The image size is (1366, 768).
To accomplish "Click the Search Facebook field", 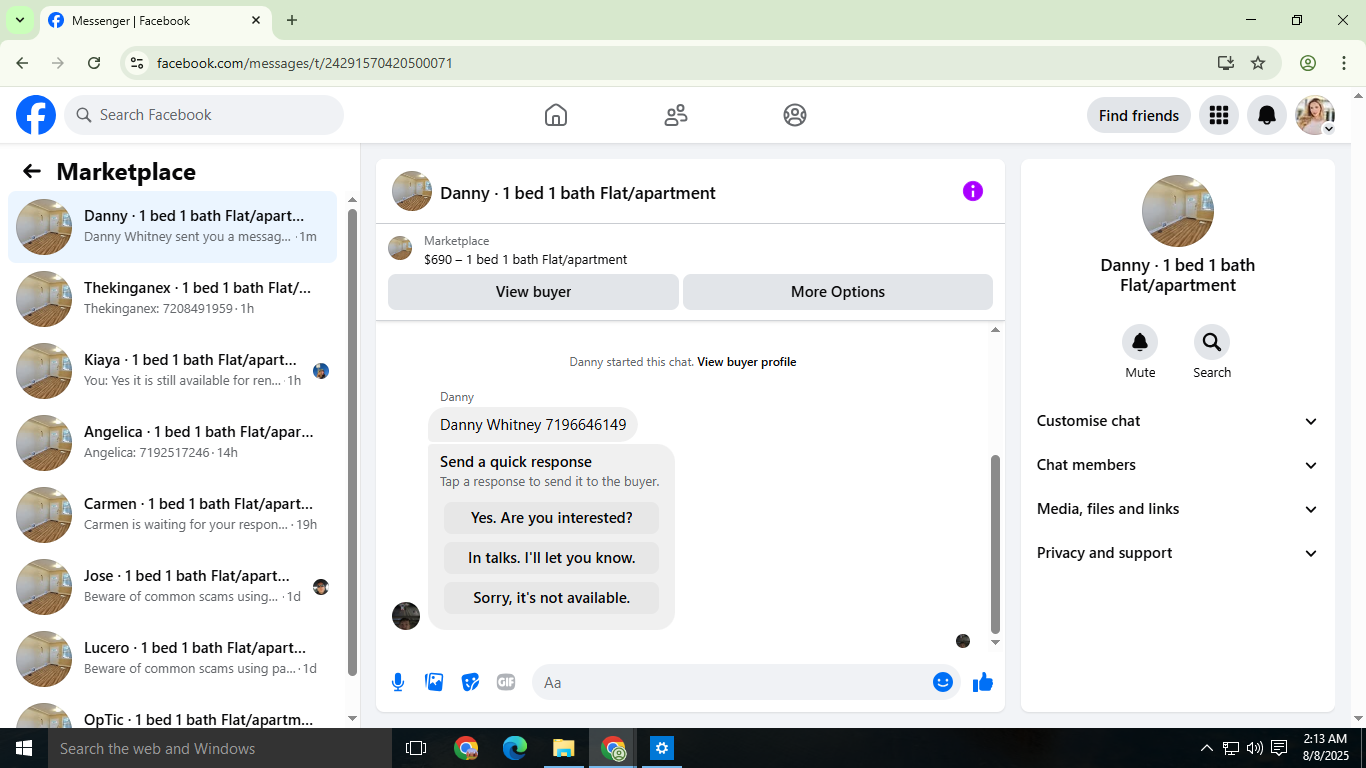I will [x=204, y=115].
